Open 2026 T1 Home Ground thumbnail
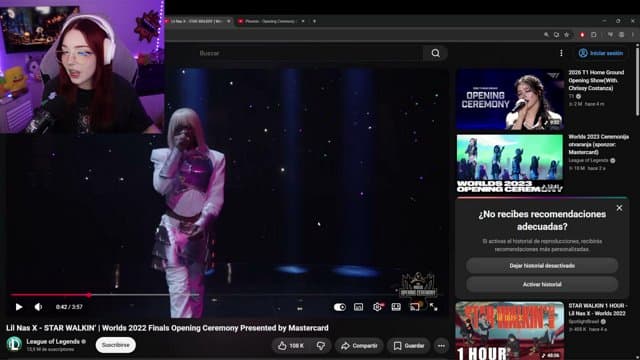 click(x=510, y=100)
